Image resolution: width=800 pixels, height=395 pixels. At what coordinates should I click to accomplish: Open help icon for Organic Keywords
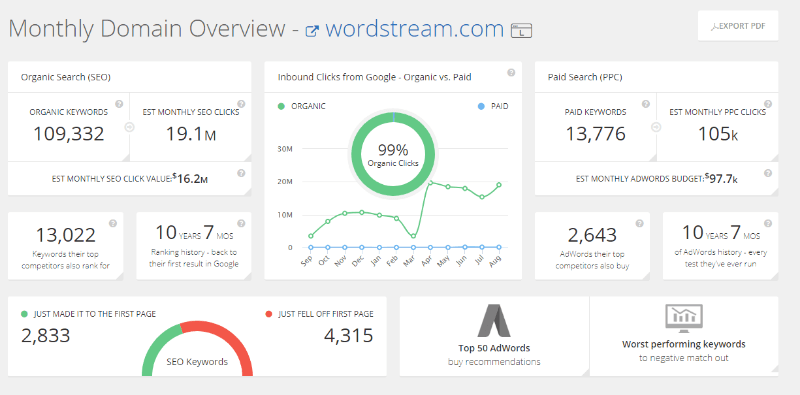click(119, 104)
